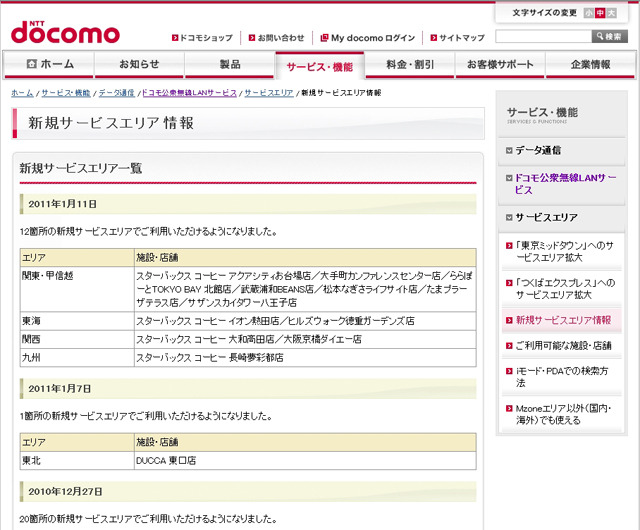Click the 検索 search button
The height and width of the screenshot is (530, 640).
tap(610, 36)
